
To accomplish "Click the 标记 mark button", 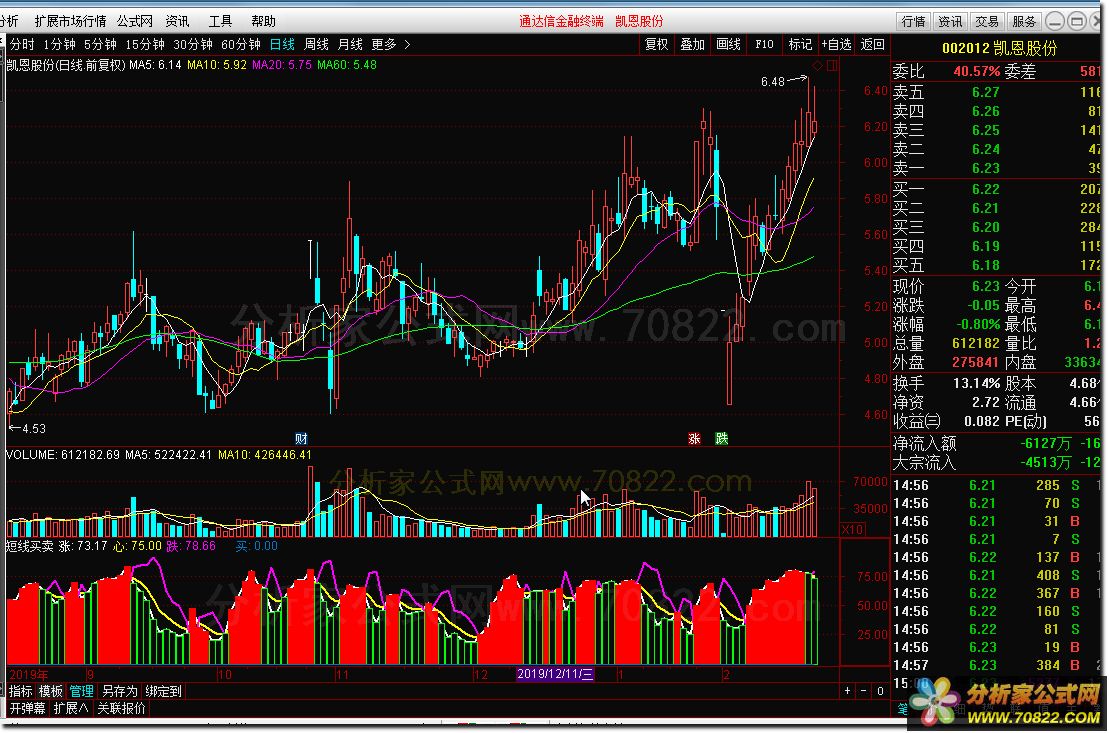I will [x=800, y=45].
